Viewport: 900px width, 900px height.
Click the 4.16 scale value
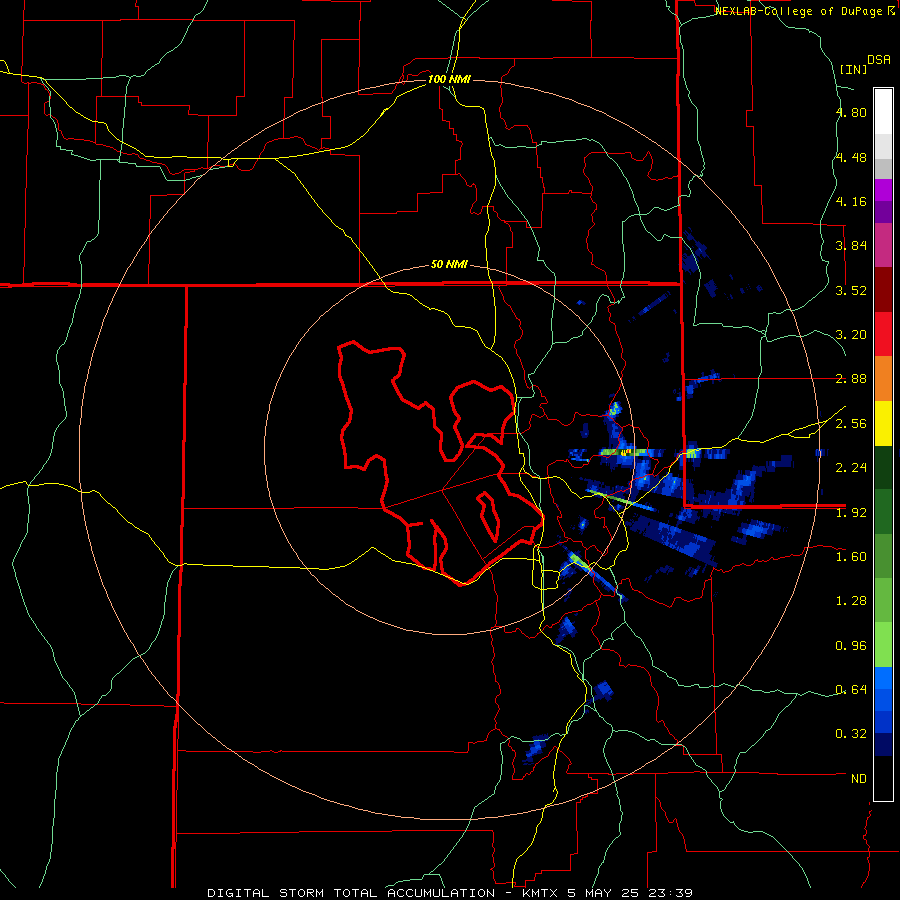[851, 201]
